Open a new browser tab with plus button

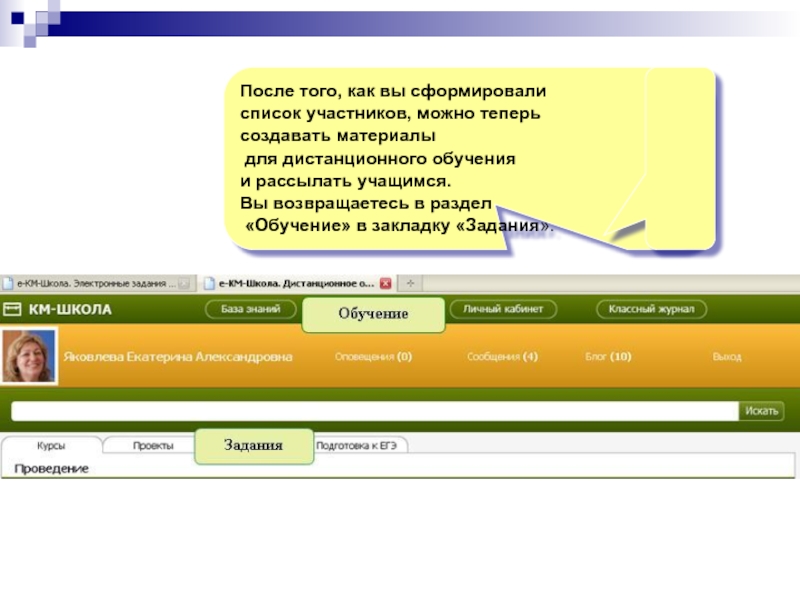pos(410,283)
